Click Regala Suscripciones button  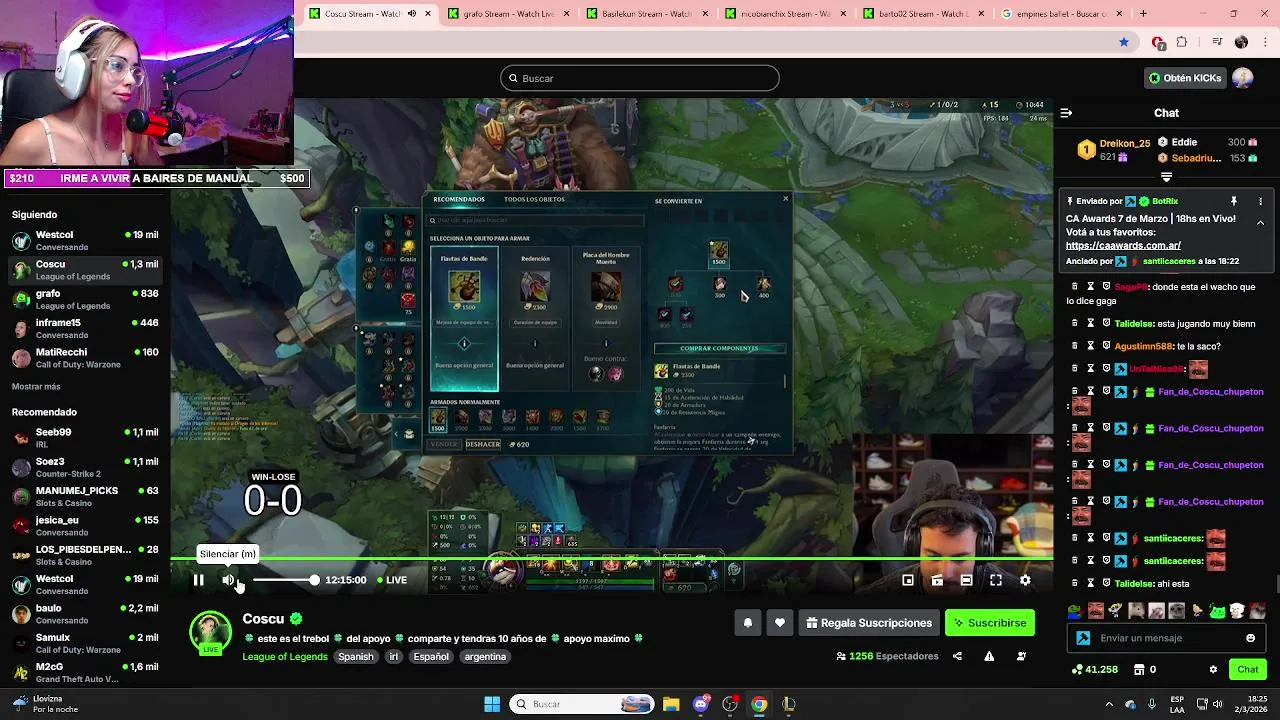869,623
